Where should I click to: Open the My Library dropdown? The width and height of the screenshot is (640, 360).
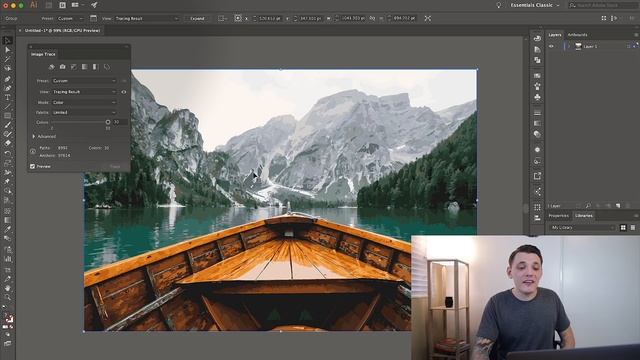coord(582,227)
